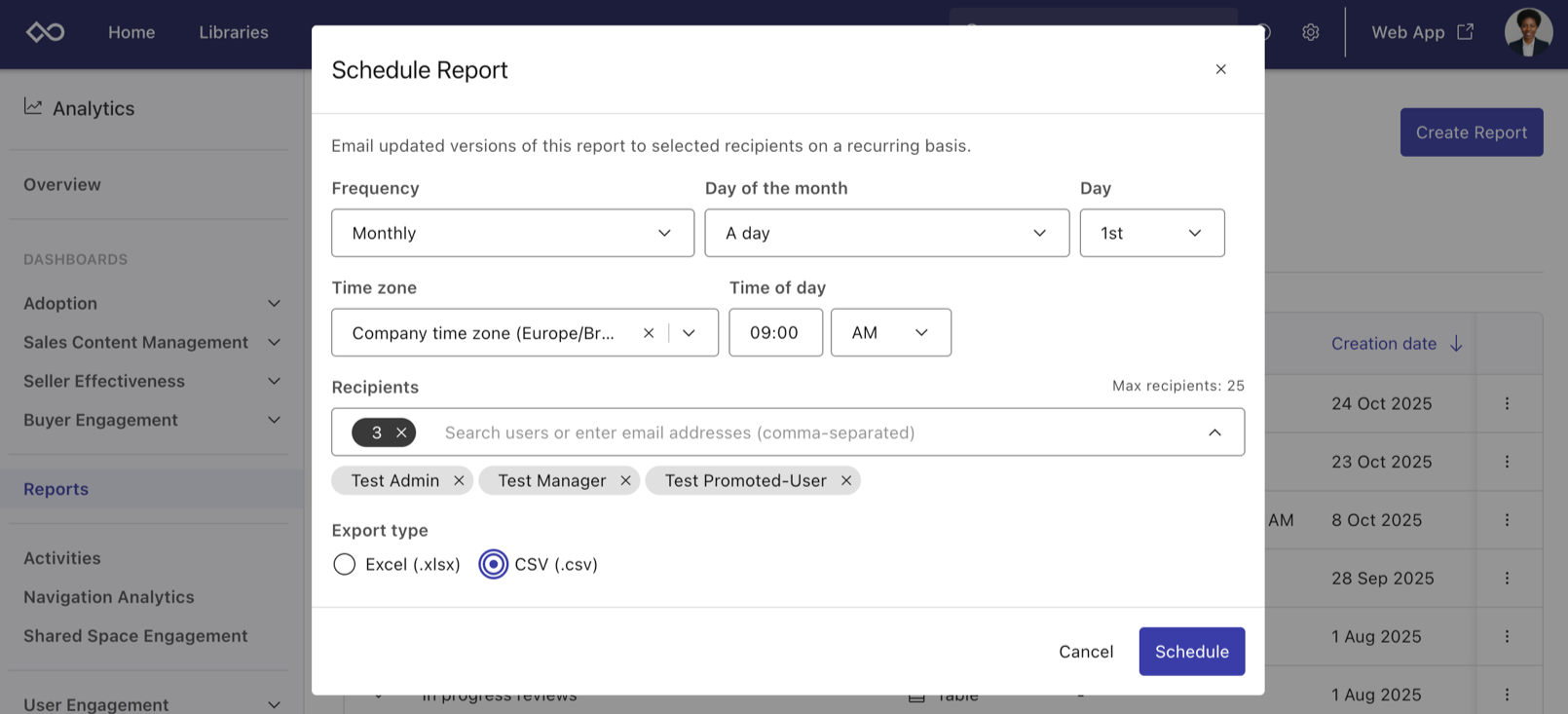
Task: Click the Create Report button
Action: [1472, 132]
